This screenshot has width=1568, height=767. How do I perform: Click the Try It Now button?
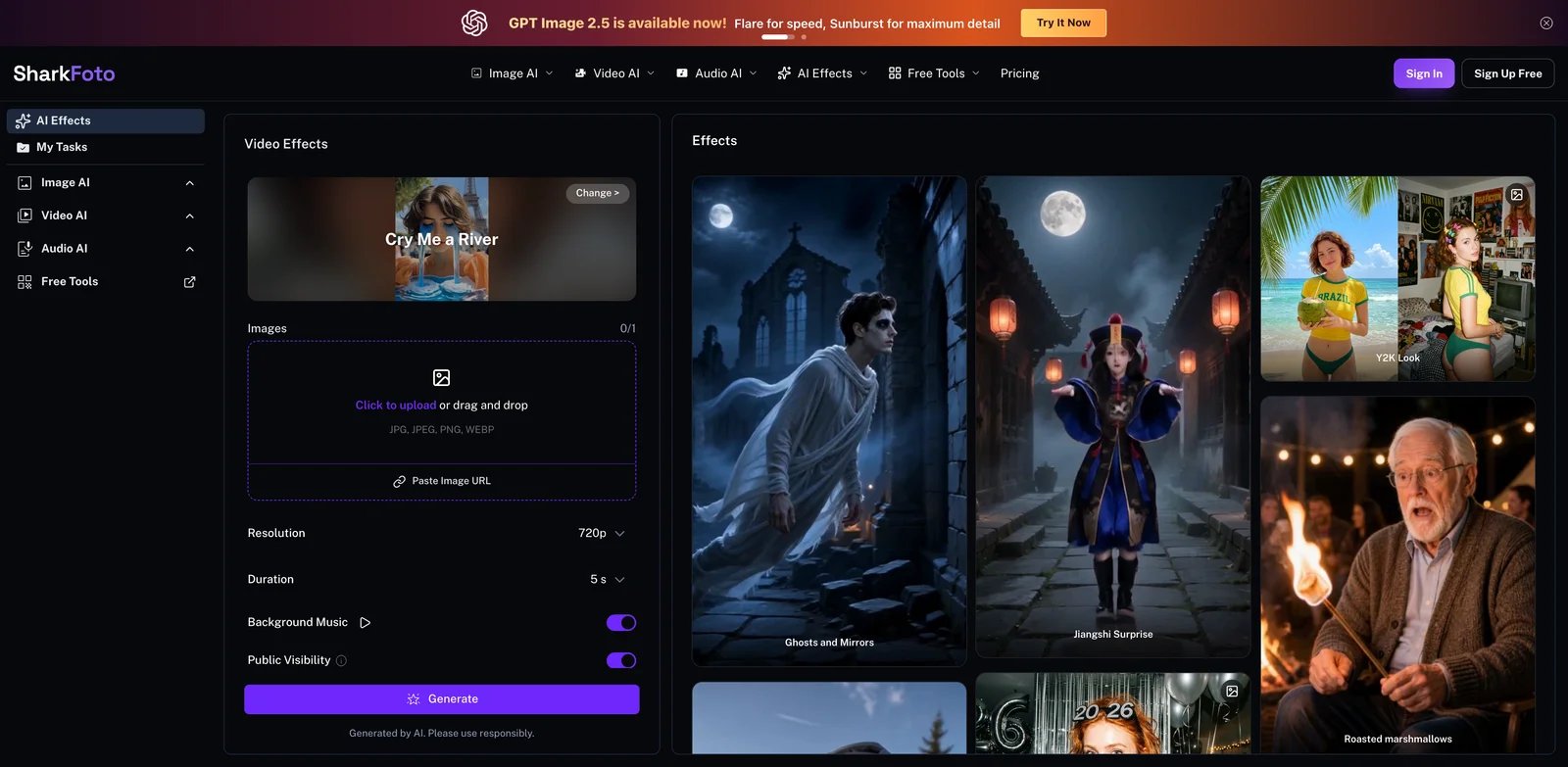(x=1063, y=23)
